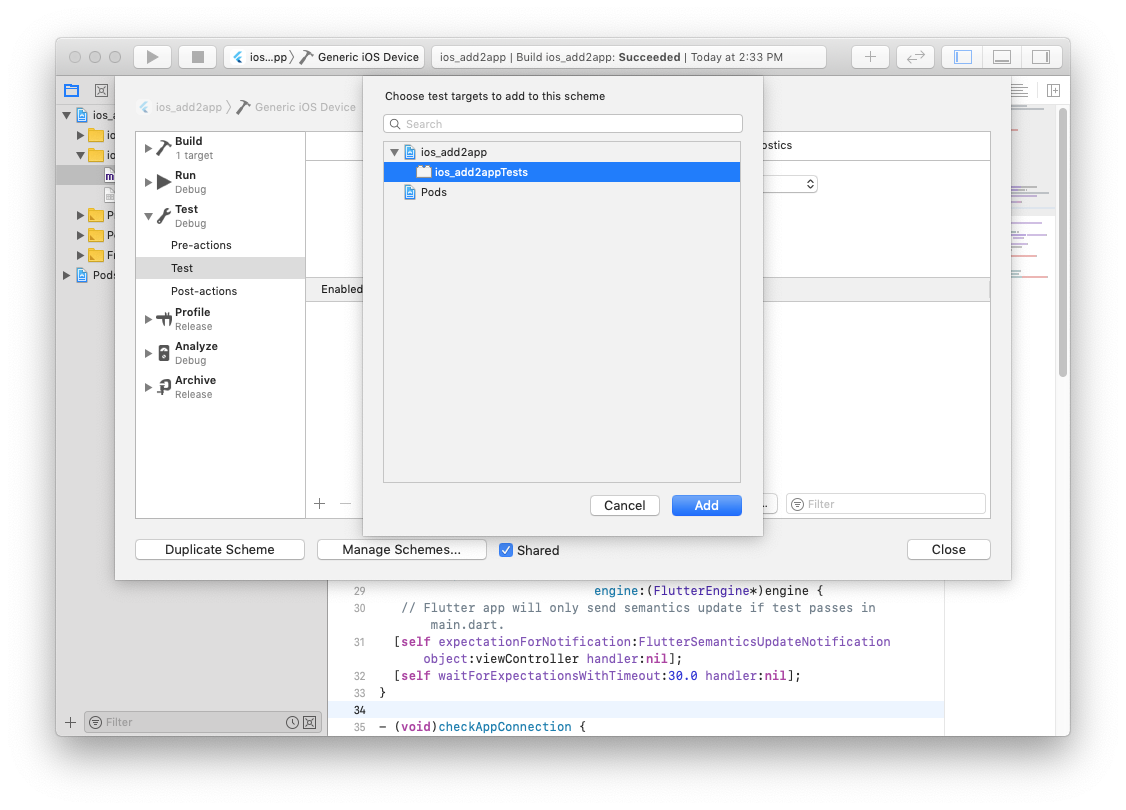Viewport: 1126px width, 810px height.
Task: Select the Build hammer icon
Action: point(164,148)
